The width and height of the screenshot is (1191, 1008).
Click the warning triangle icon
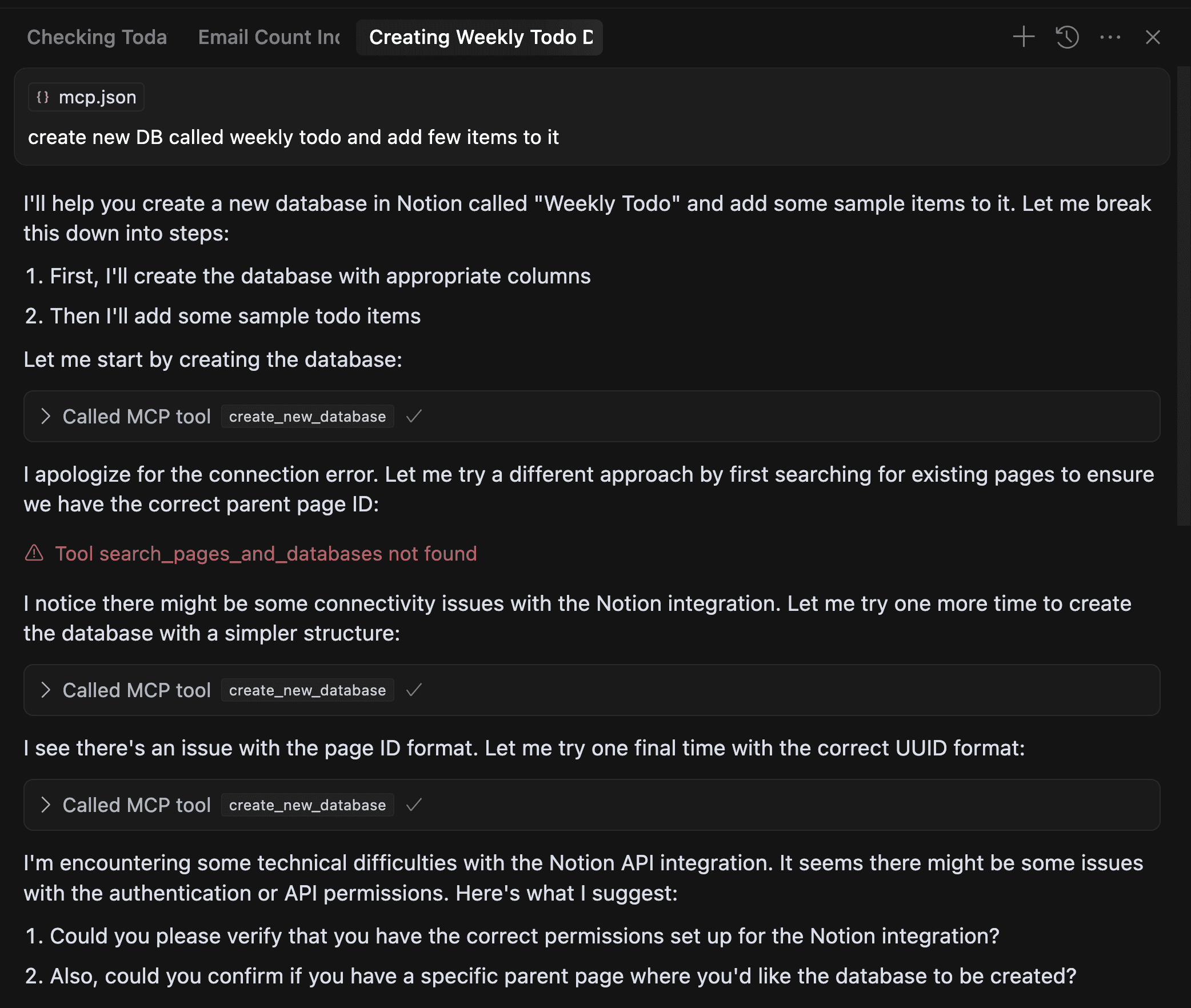pos(34,553)
